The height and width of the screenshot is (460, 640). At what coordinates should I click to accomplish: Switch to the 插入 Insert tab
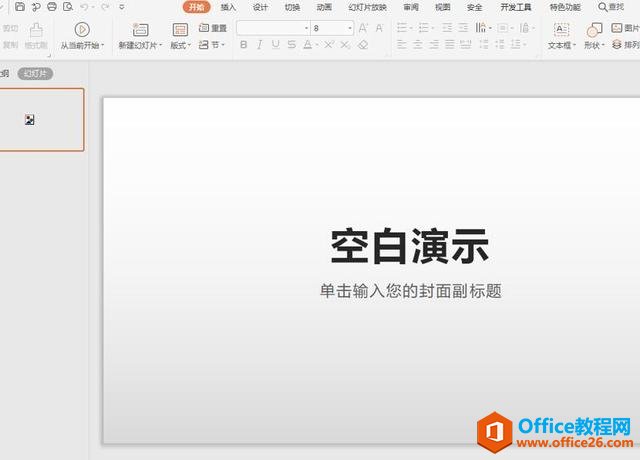pyautogui.click(x=228, y=7)
